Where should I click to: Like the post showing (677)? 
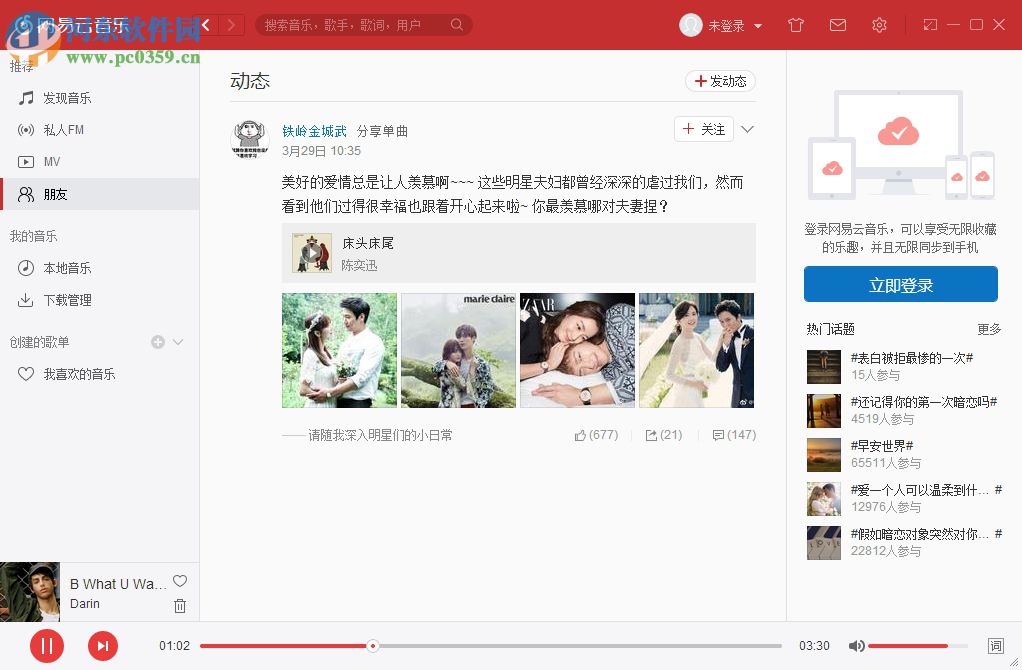click(595, 434)
